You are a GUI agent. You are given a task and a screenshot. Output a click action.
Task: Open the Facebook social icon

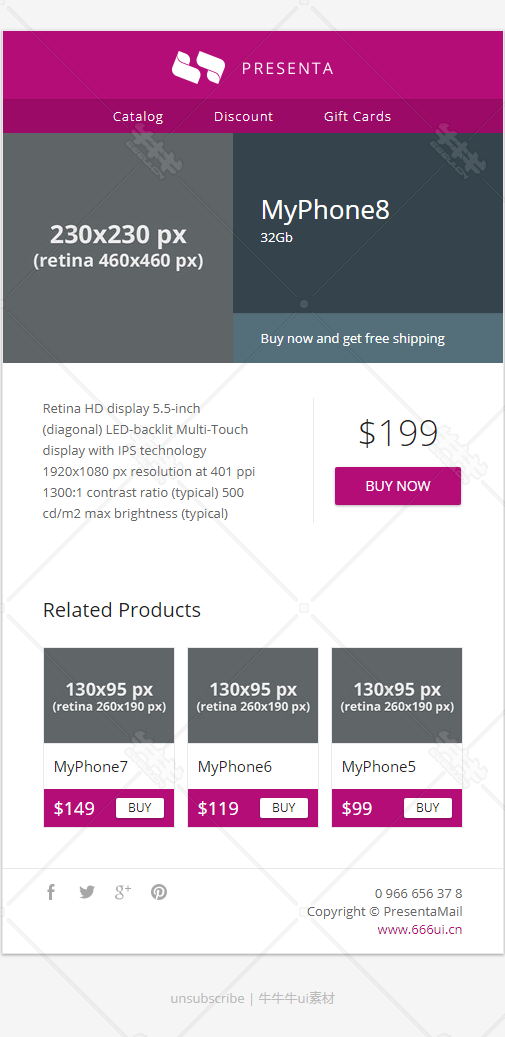point(51,892)
